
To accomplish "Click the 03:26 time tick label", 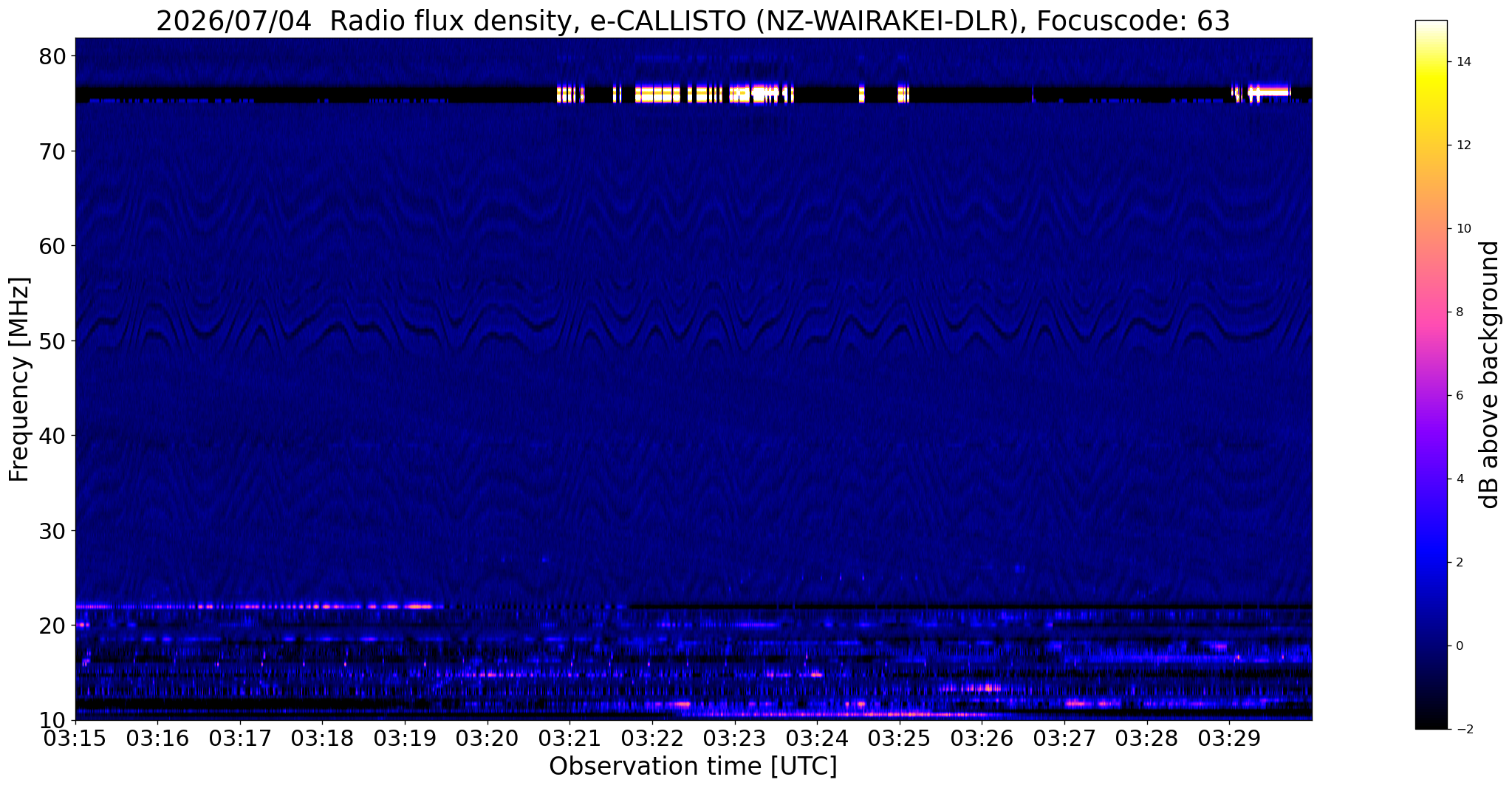I will click(x=982, y=738).
